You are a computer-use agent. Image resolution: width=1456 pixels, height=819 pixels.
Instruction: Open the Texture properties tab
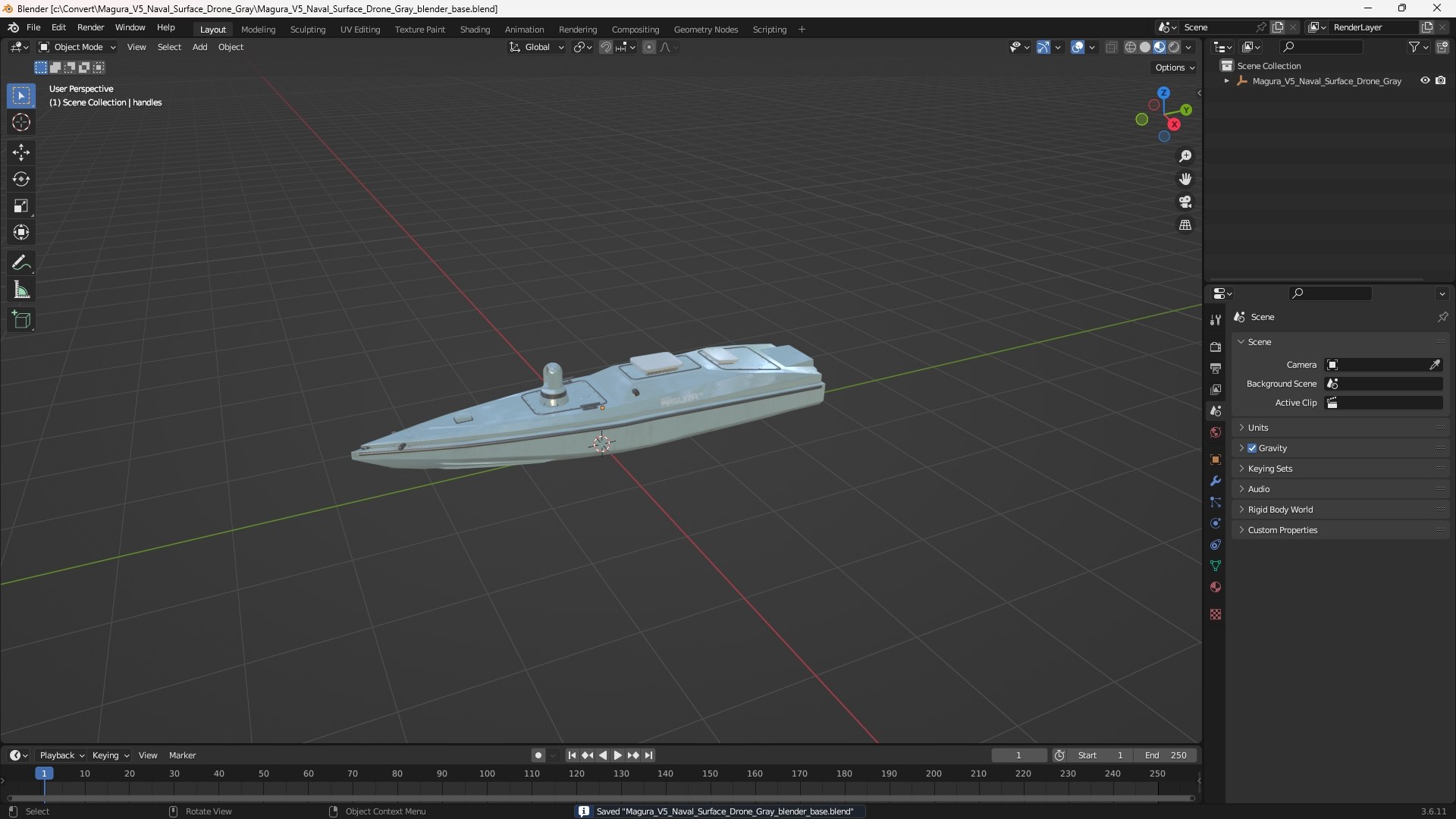point(1216,614)
